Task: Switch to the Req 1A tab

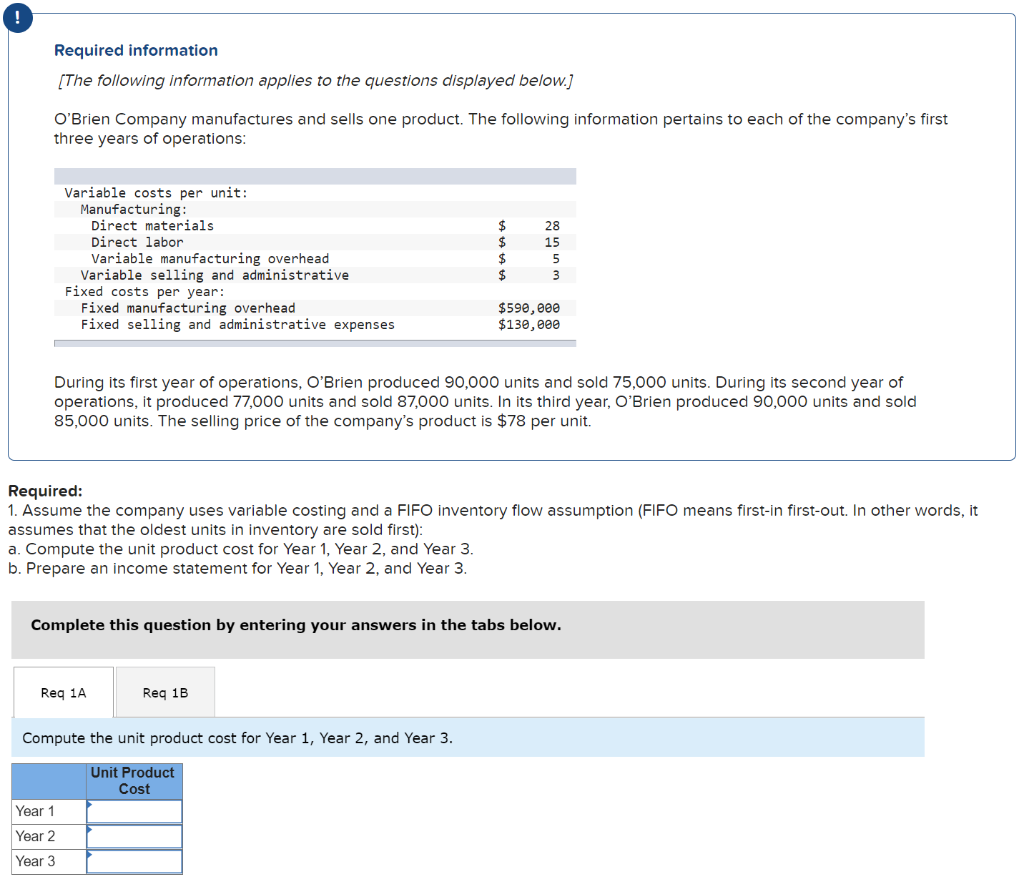Action: (x=63, y=693)
